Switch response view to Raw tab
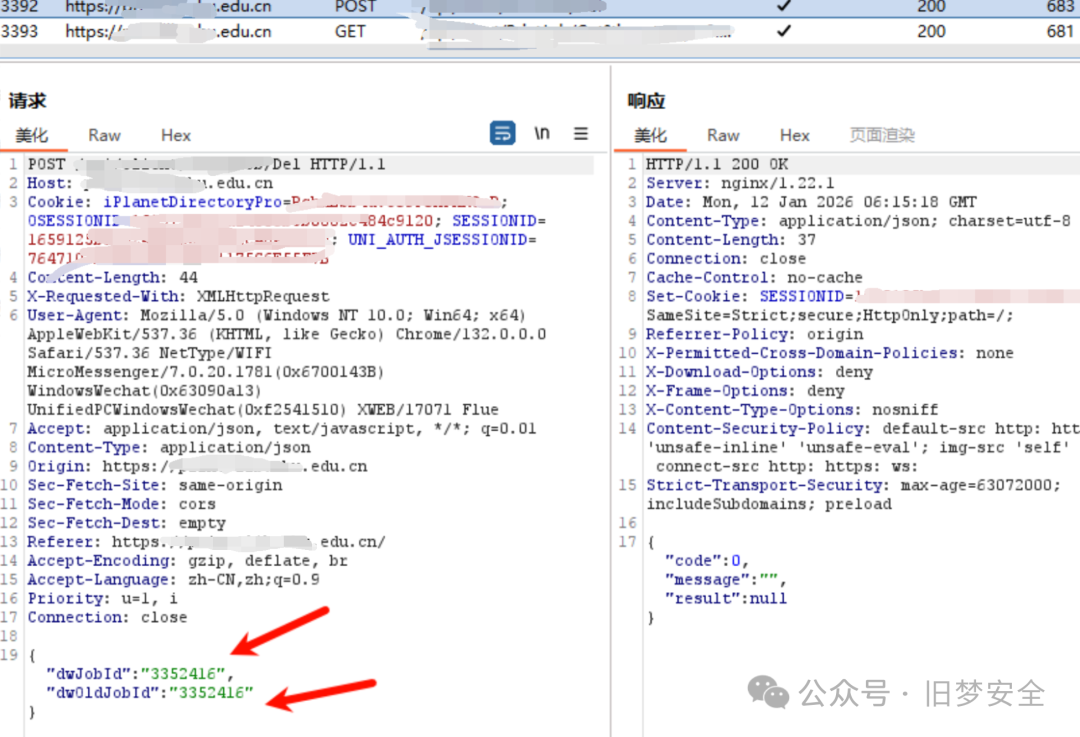This screenshot has width=1080, height=737. (x=723, y=136)
